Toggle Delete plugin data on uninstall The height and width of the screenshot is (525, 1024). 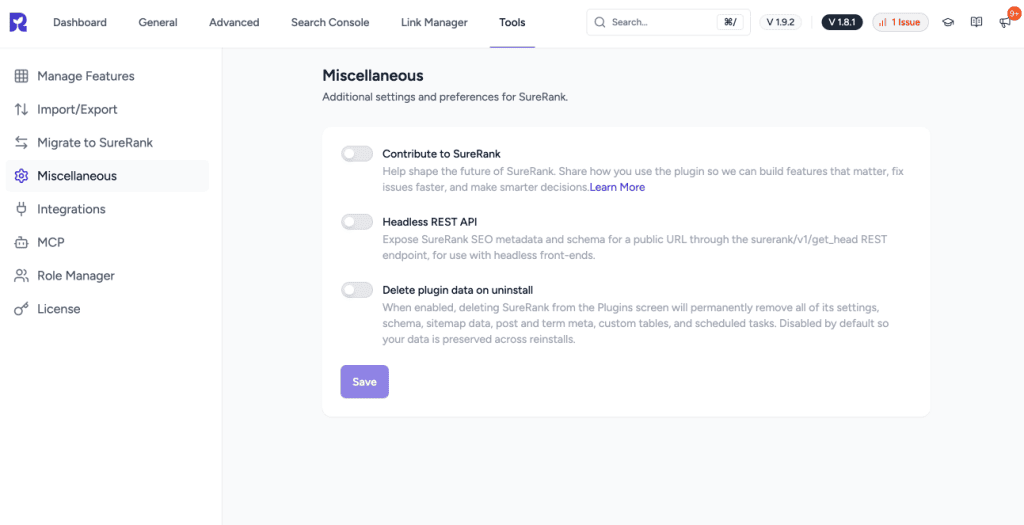(357, 290)
